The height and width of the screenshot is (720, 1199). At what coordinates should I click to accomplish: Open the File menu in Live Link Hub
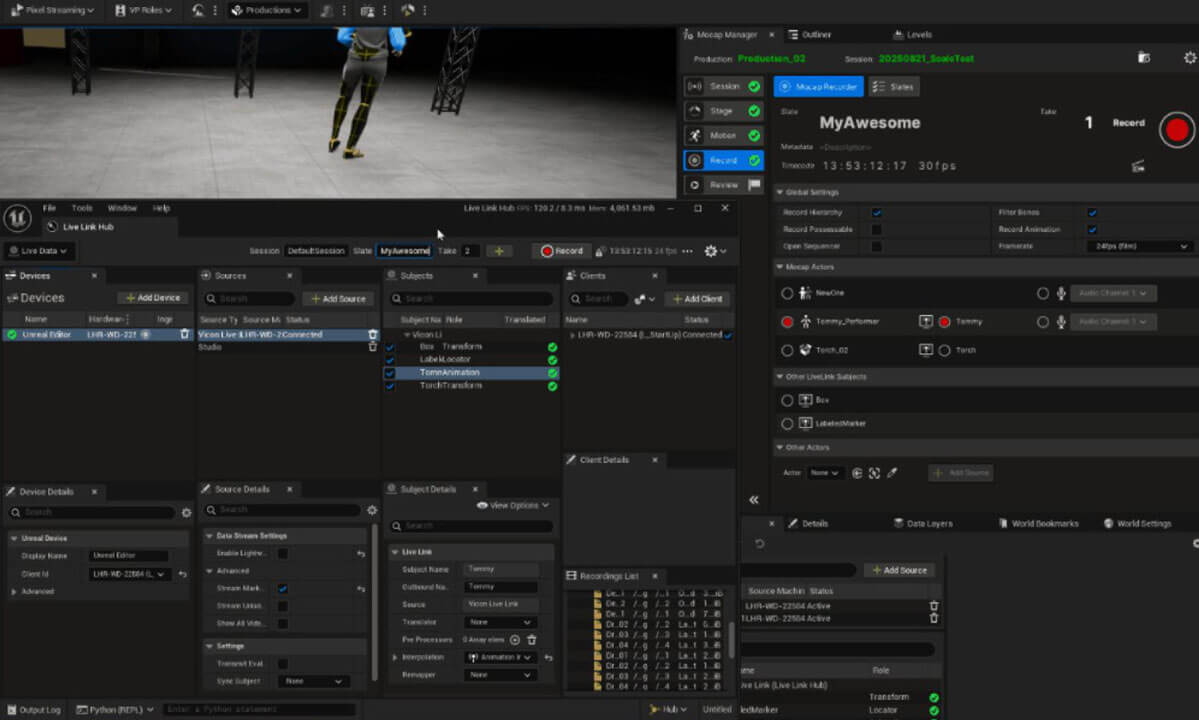(x=49, y=208)
